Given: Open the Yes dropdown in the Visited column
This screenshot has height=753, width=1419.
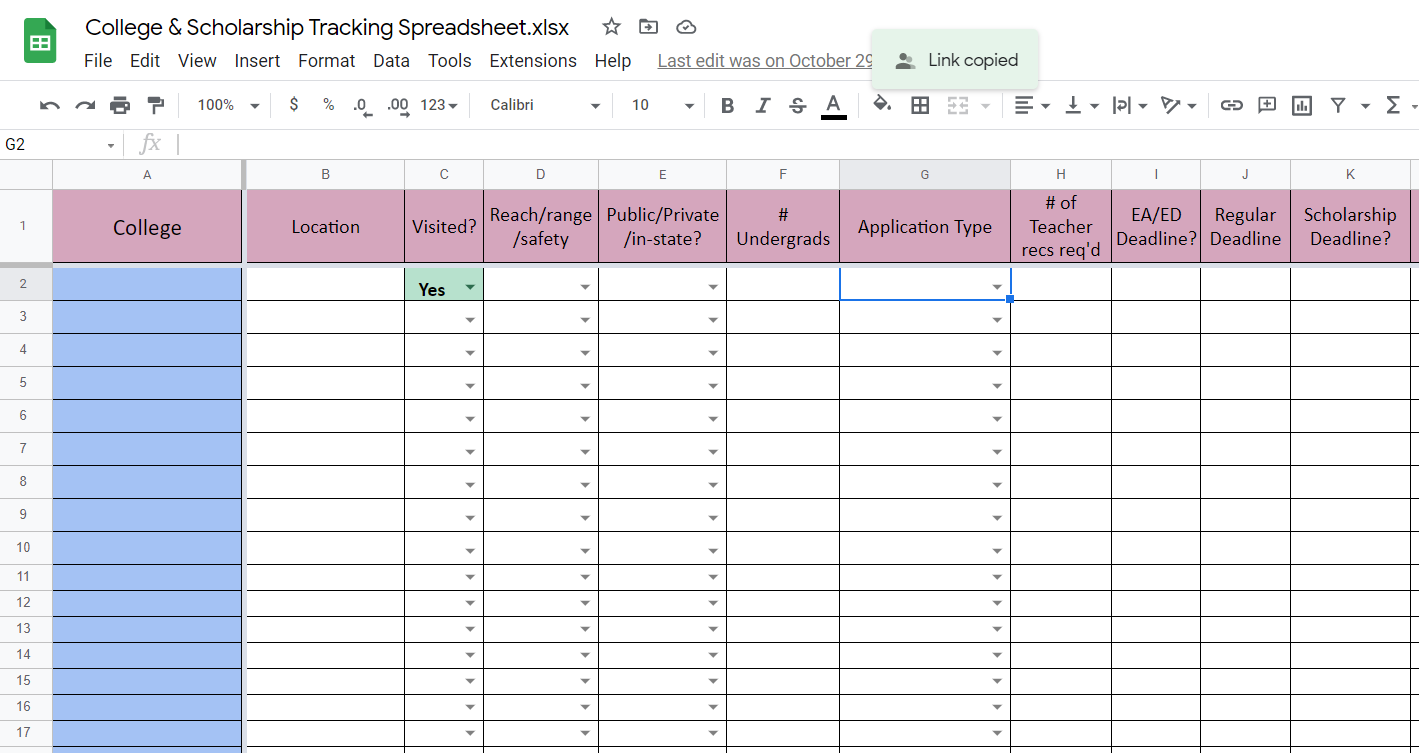Looking at the screenshot, I should (470, 288).
